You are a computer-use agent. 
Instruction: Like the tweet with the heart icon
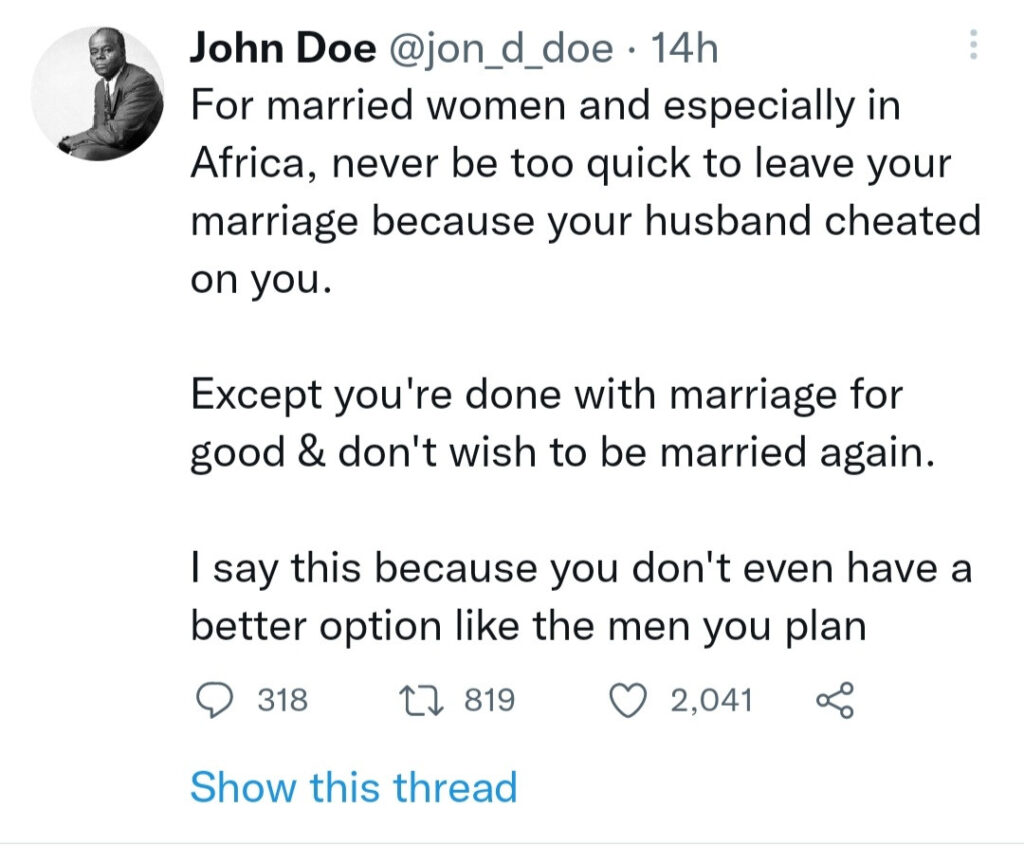pyautogui.click(x=628, y=700)
